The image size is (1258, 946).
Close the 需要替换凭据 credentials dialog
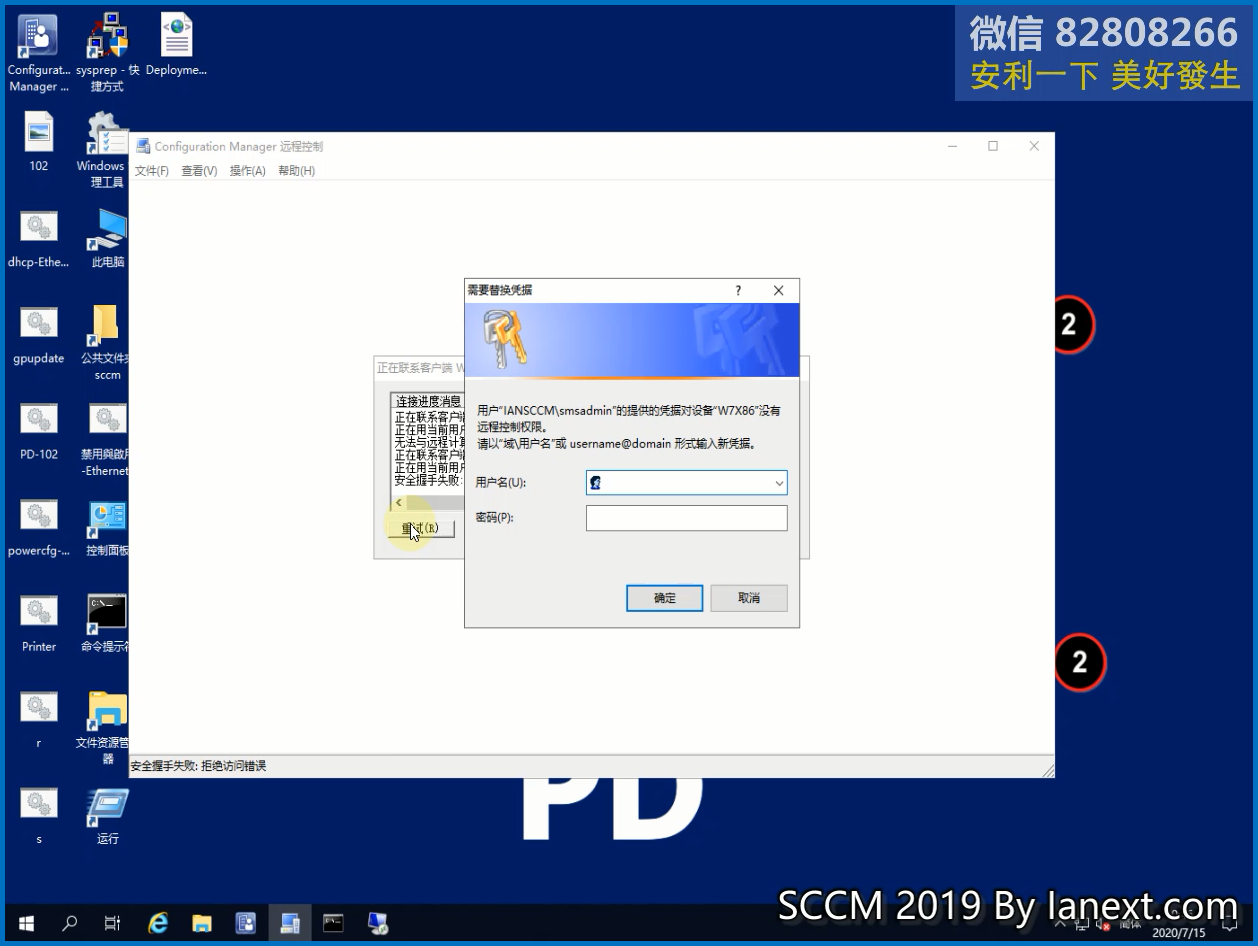[x=779, y=290]
